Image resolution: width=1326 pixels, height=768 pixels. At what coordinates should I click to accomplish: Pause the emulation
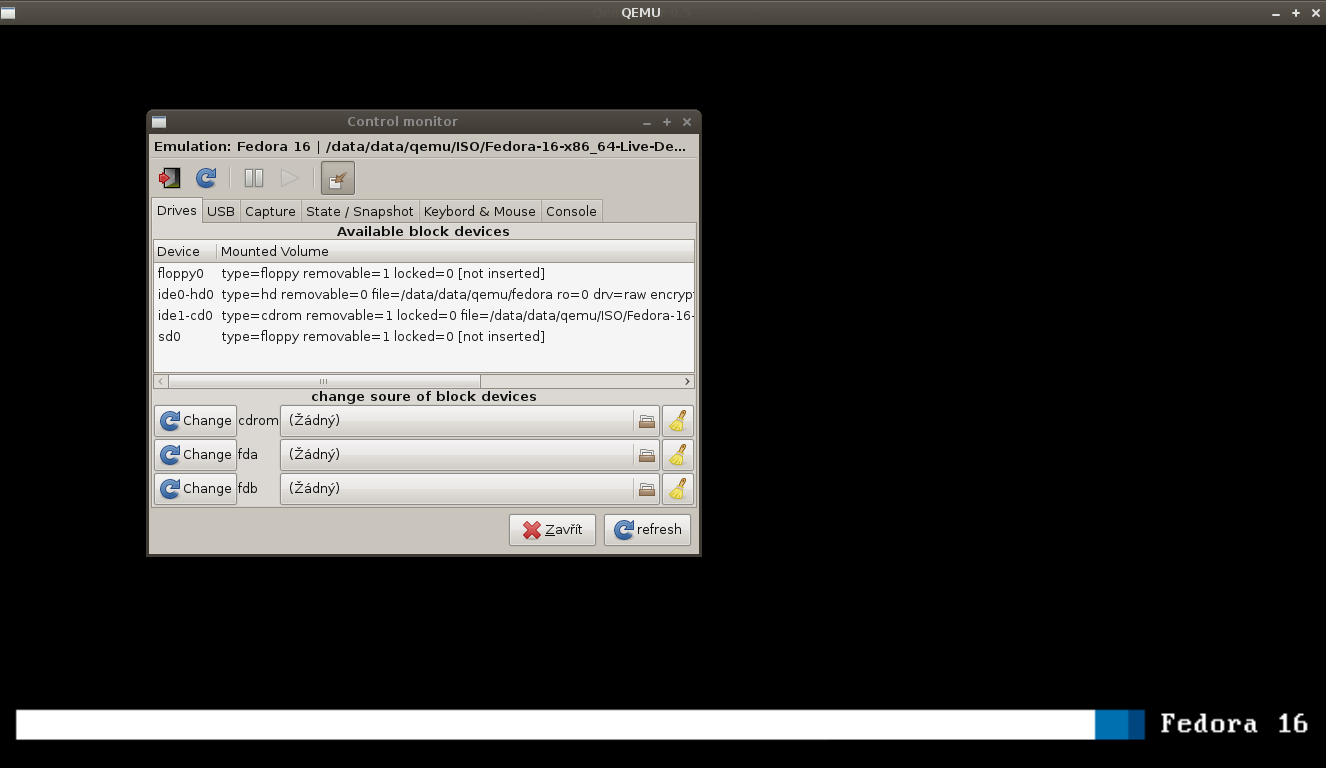254,178
